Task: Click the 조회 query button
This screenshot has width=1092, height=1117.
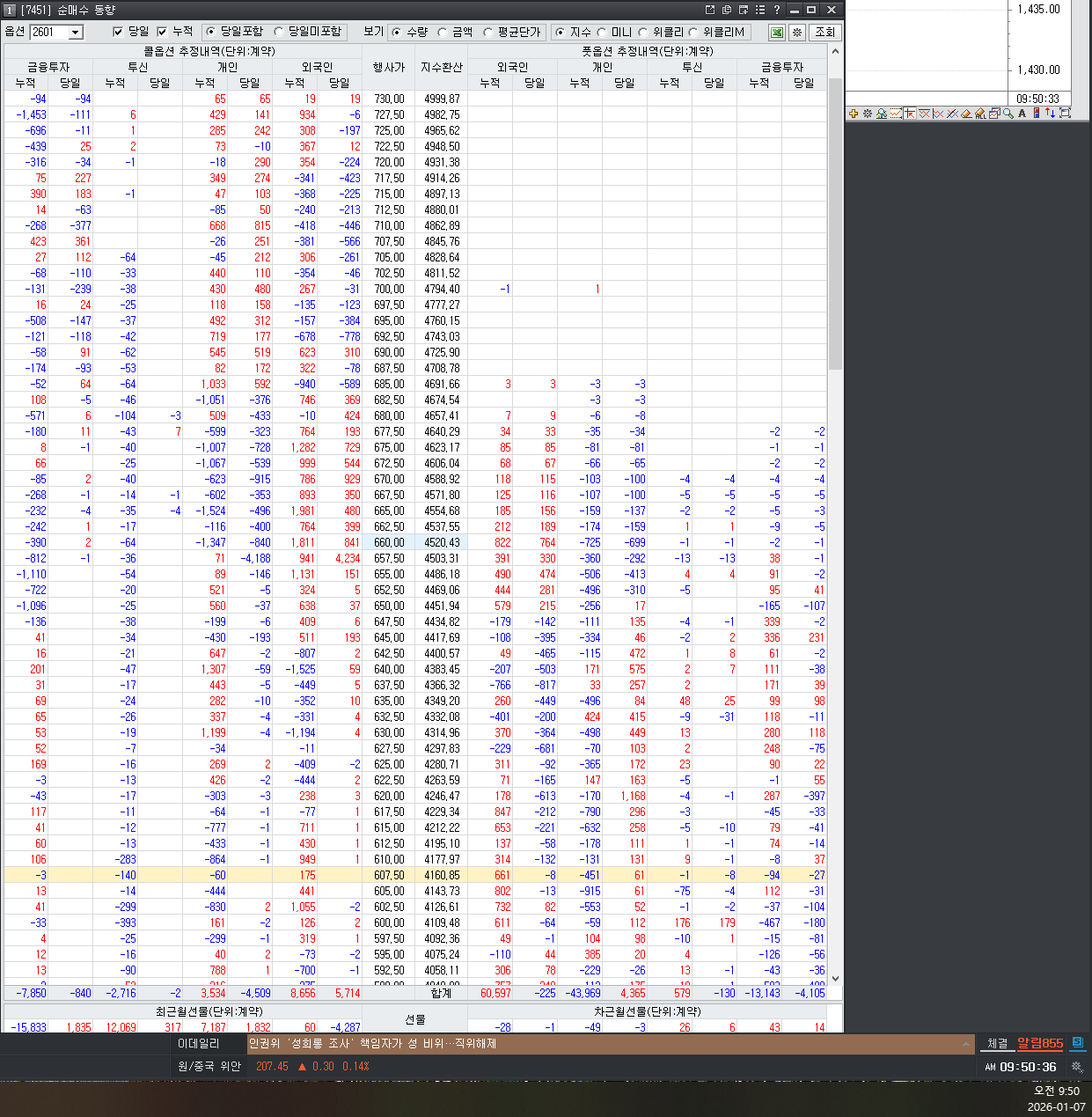Action: click(825, 32)
